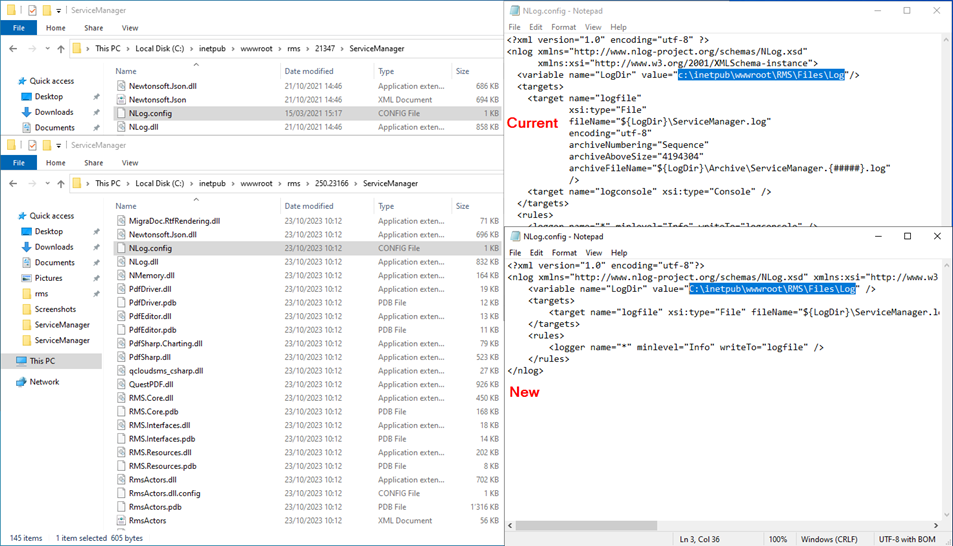Open Help menu in bottom Notepad

[619, 253]
